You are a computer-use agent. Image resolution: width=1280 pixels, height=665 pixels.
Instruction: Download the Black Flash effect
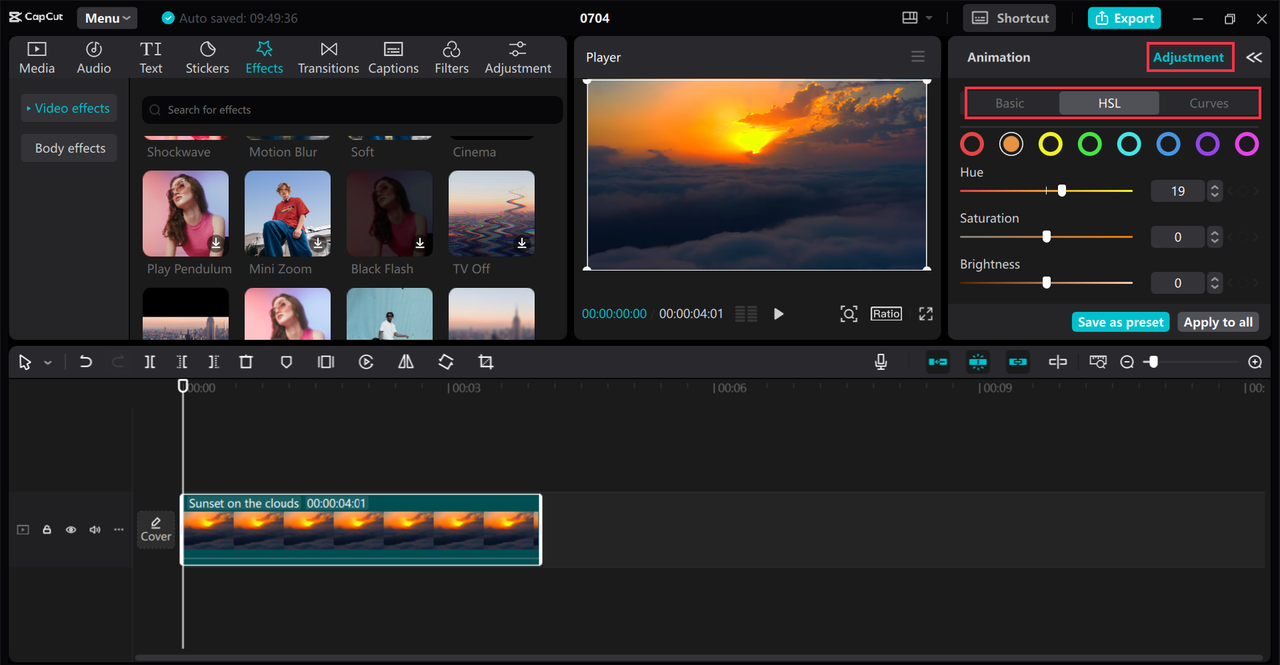[420, 243]
